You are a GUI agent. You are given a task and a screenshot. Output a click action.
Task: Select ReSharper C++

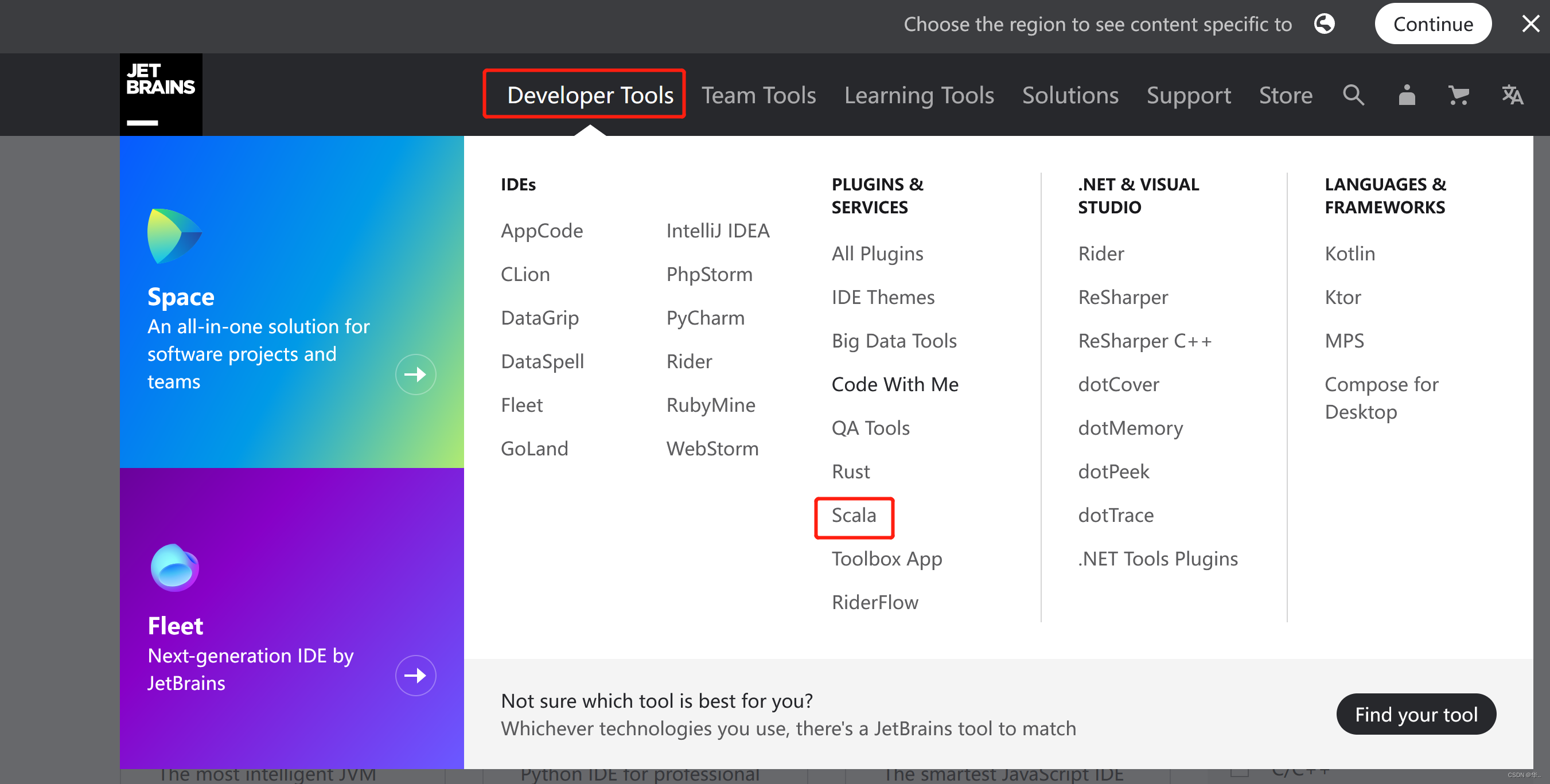coord(1144,341)
